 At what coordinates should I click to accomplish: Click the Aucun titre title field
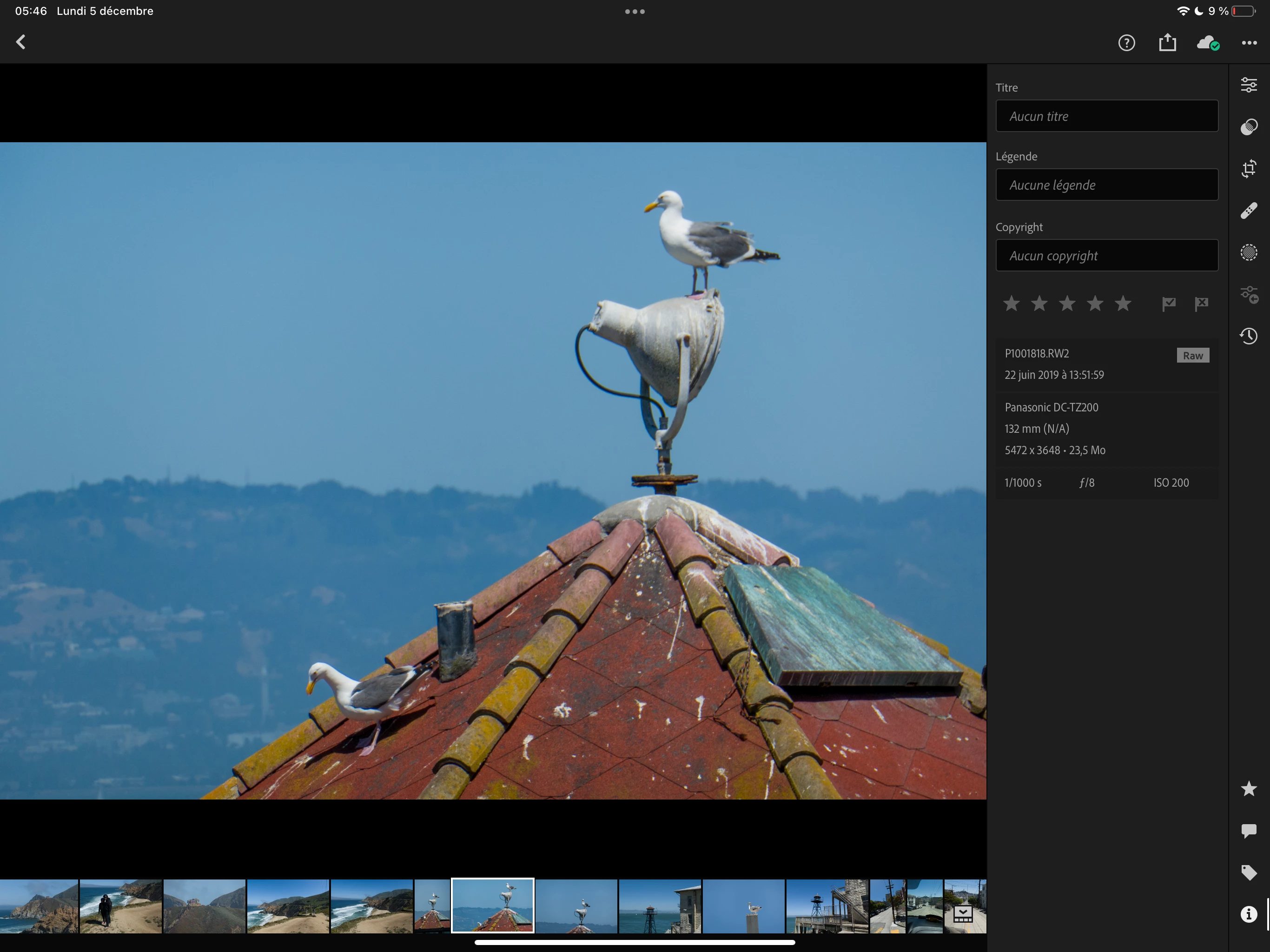(1106, 116)
